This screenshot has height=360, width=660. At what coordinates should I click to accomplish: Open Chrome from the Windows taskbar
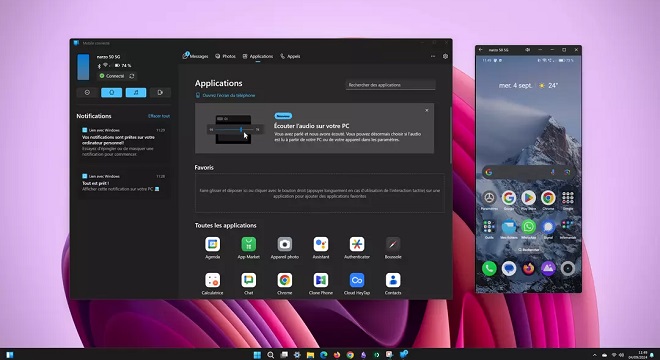click(350, 355)
